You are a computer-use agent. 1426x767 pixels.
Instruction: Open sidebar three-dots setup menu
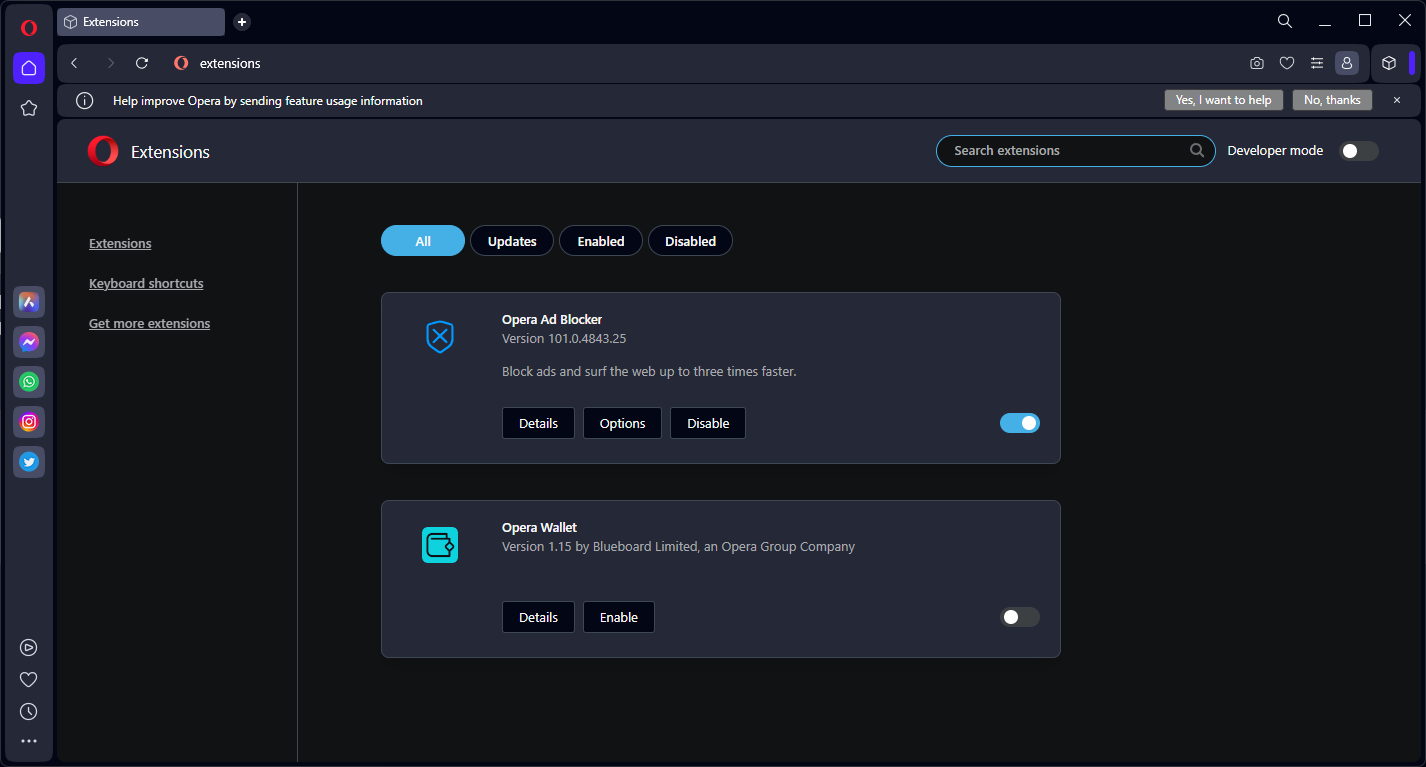tap(29, 742)
